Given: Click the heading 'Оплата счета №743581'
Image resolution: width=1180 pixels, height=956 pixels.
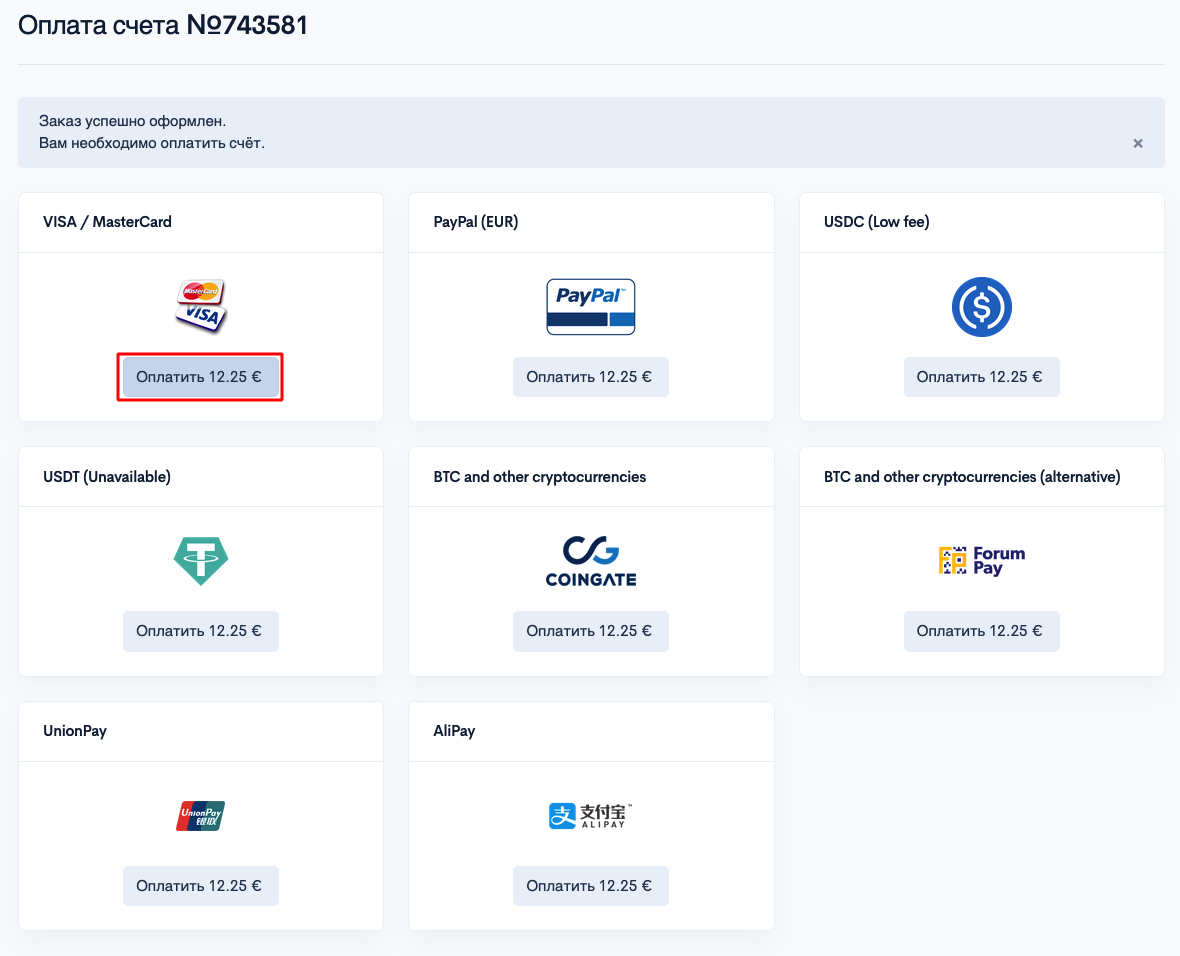Looking at the screenshot, I should 163,25.
